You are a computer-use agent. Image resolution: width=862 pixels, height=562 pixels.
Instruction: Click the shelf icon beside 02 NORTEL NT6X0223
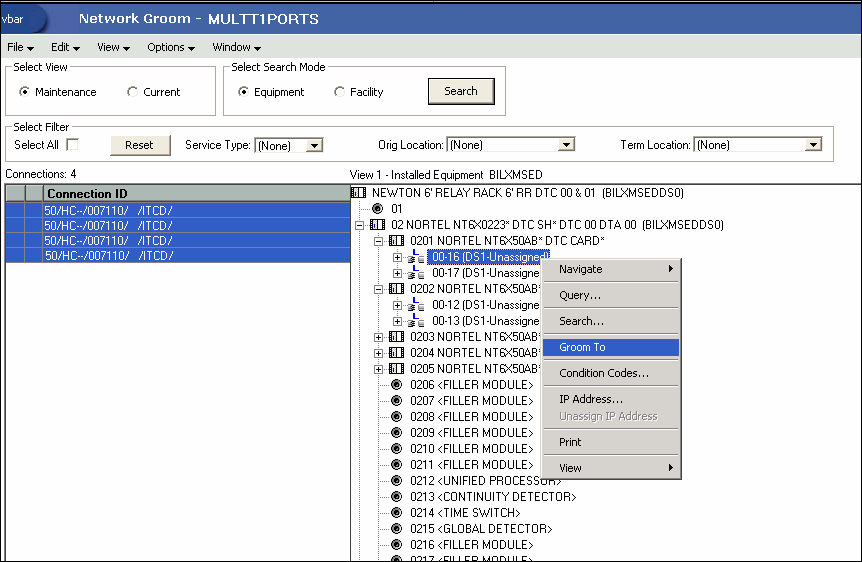(378, 224)
